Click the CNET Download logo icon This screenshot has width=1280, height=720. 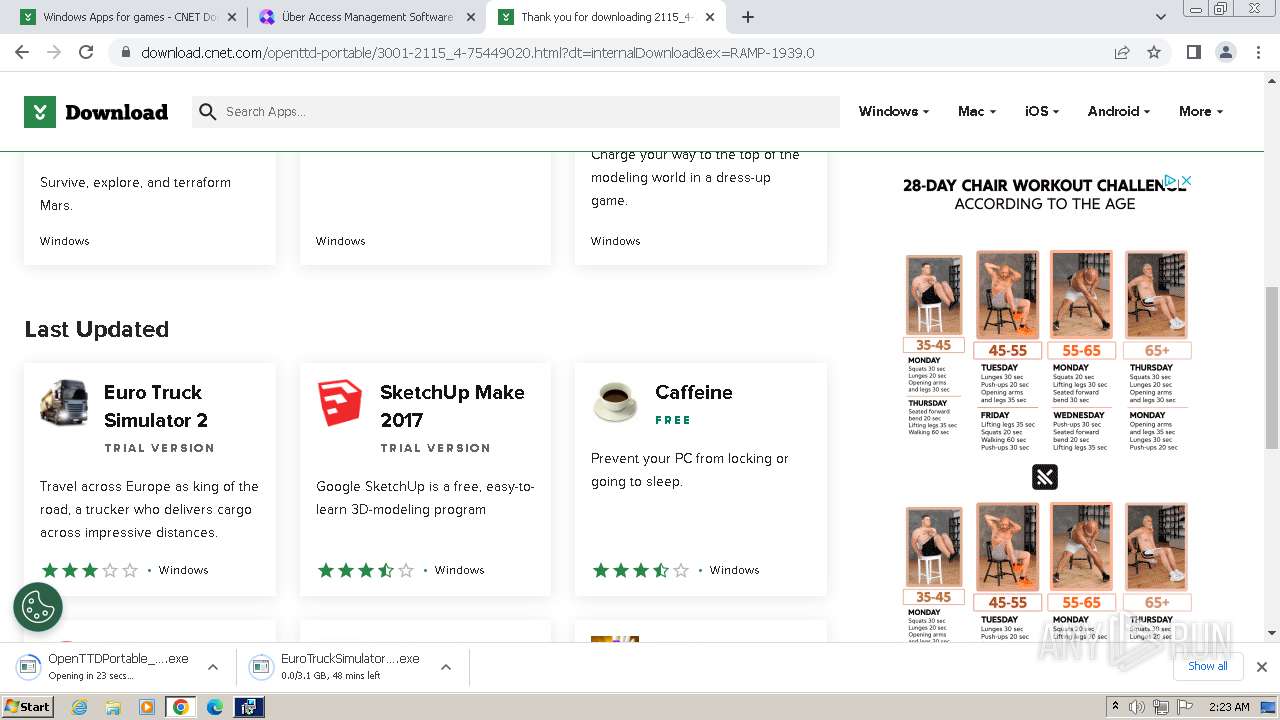coord(39,112)
